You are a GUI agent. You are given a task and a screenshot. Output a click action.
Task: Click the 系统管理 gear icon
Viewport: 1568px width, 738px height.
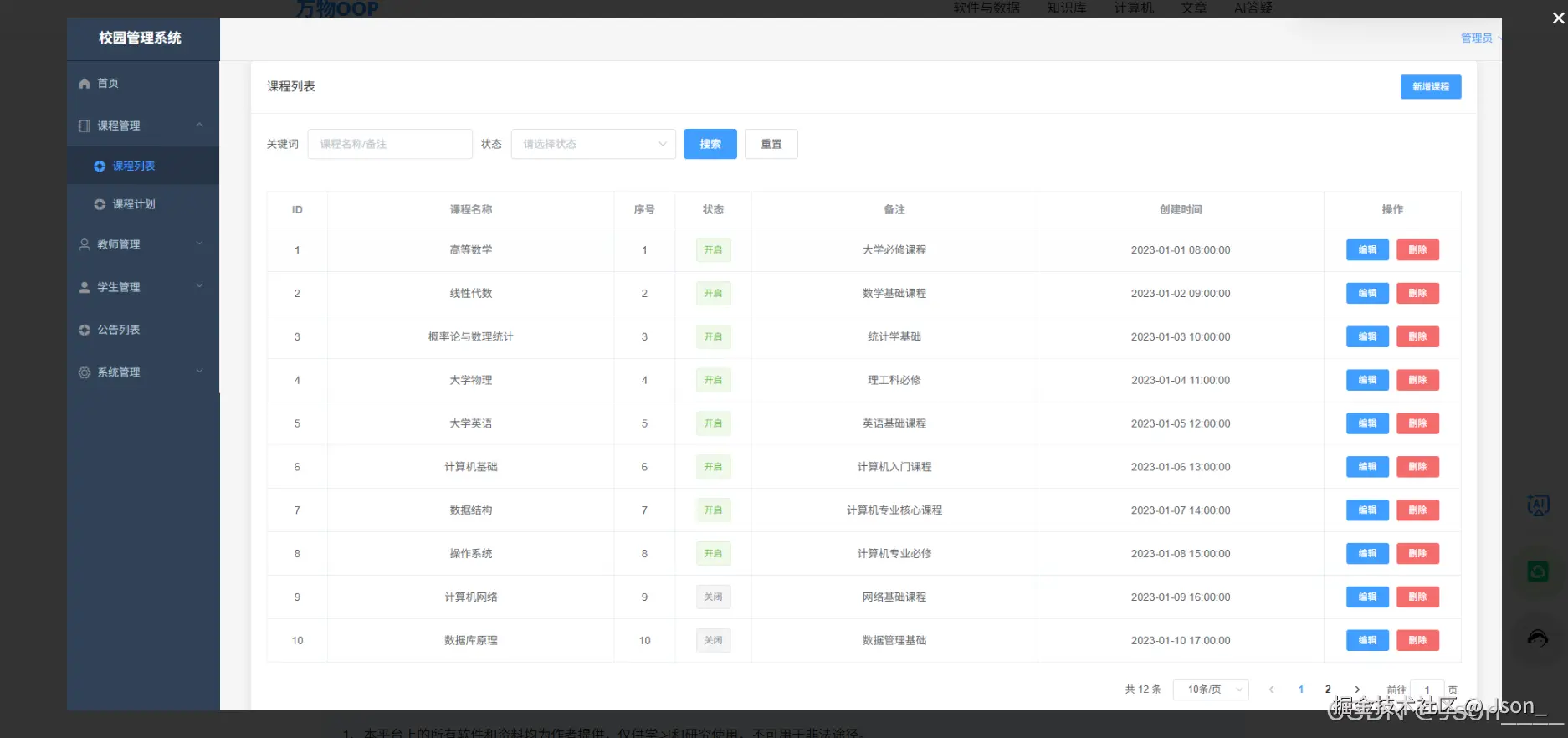pyautogui.click(x=85, y=372)
